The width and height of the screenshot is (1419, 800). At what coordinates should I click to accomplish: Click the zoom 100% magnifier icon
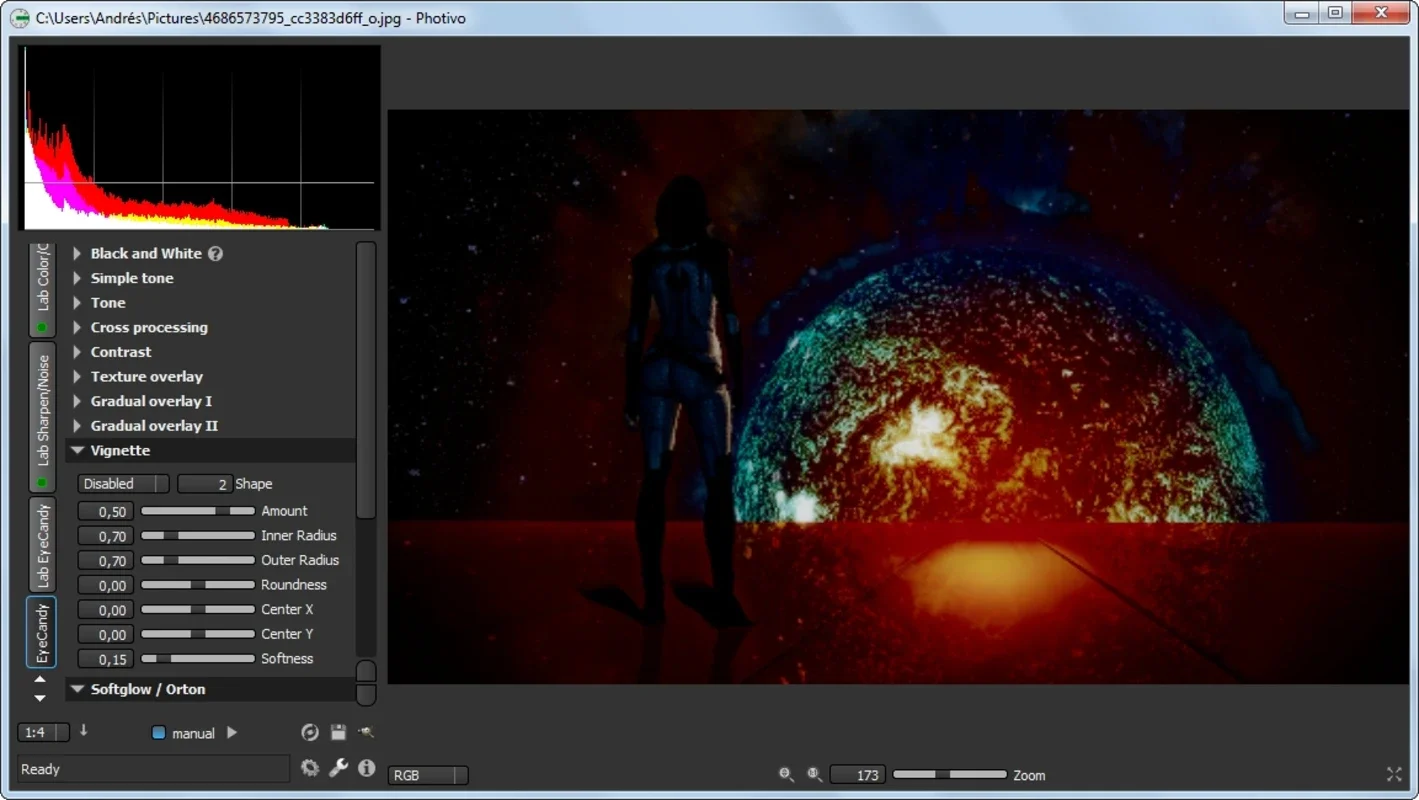click(815, 775)
